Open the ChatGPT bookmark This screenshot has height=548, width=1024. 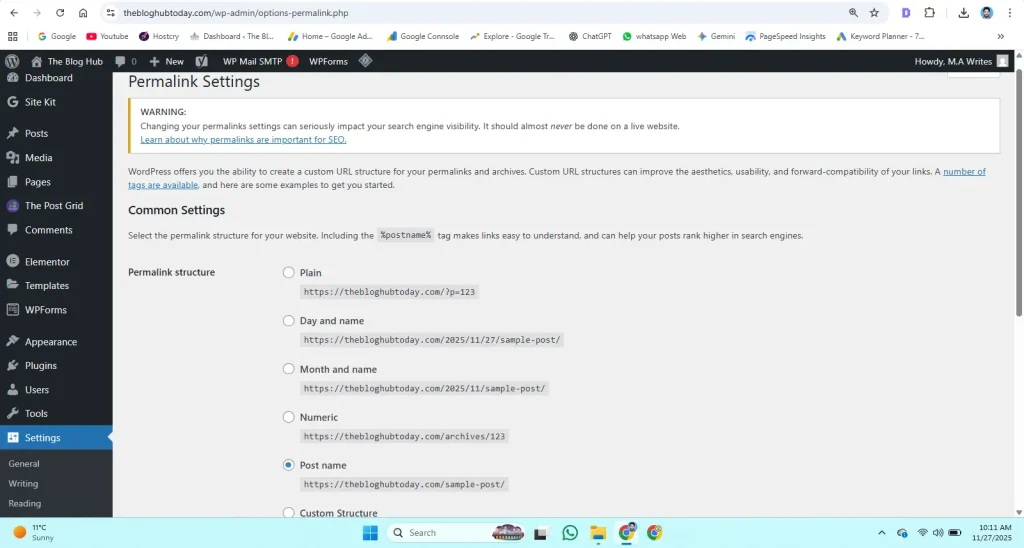pos(590,37)
